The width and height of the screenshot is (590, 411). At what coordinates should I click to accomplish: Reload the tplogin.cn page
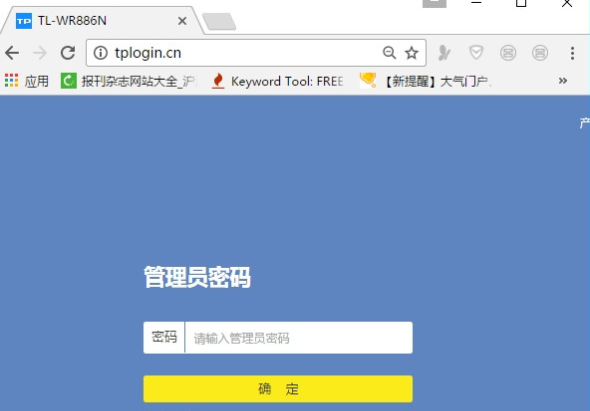(68, 53)
